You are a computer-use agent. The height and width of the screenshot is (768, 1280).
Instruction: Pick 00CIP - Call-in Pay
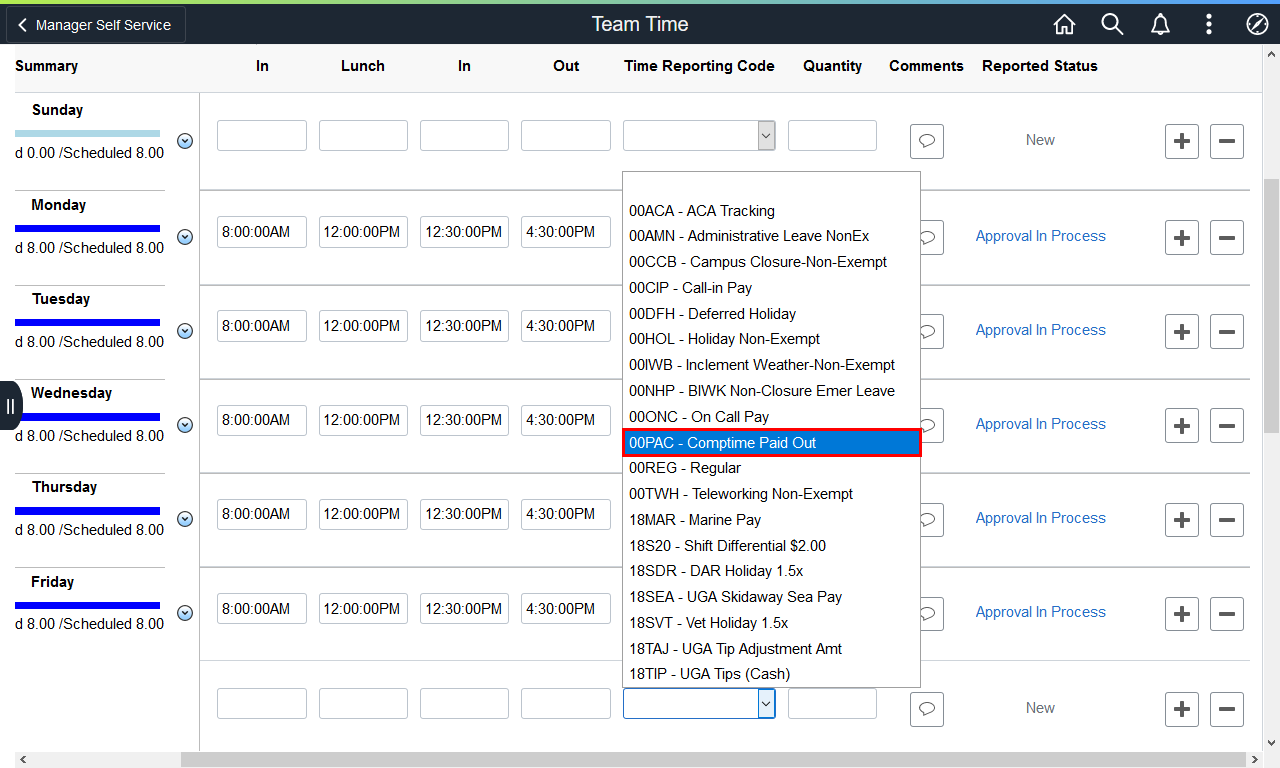tap(771, 288)
